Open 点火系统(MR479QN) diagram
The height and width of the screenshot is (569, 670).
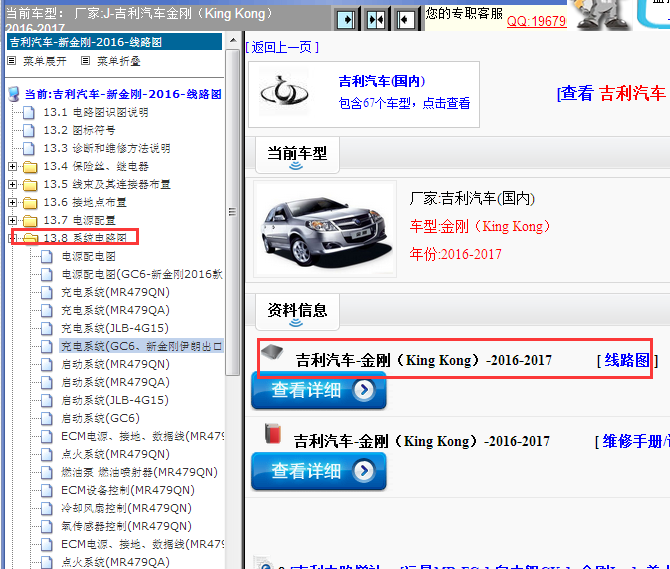click(115, 454)
